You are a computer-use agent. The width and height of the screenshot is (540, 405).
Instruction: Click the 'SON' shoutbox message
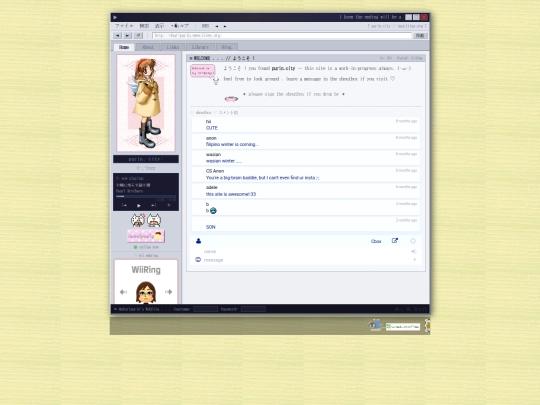(210, 227)
